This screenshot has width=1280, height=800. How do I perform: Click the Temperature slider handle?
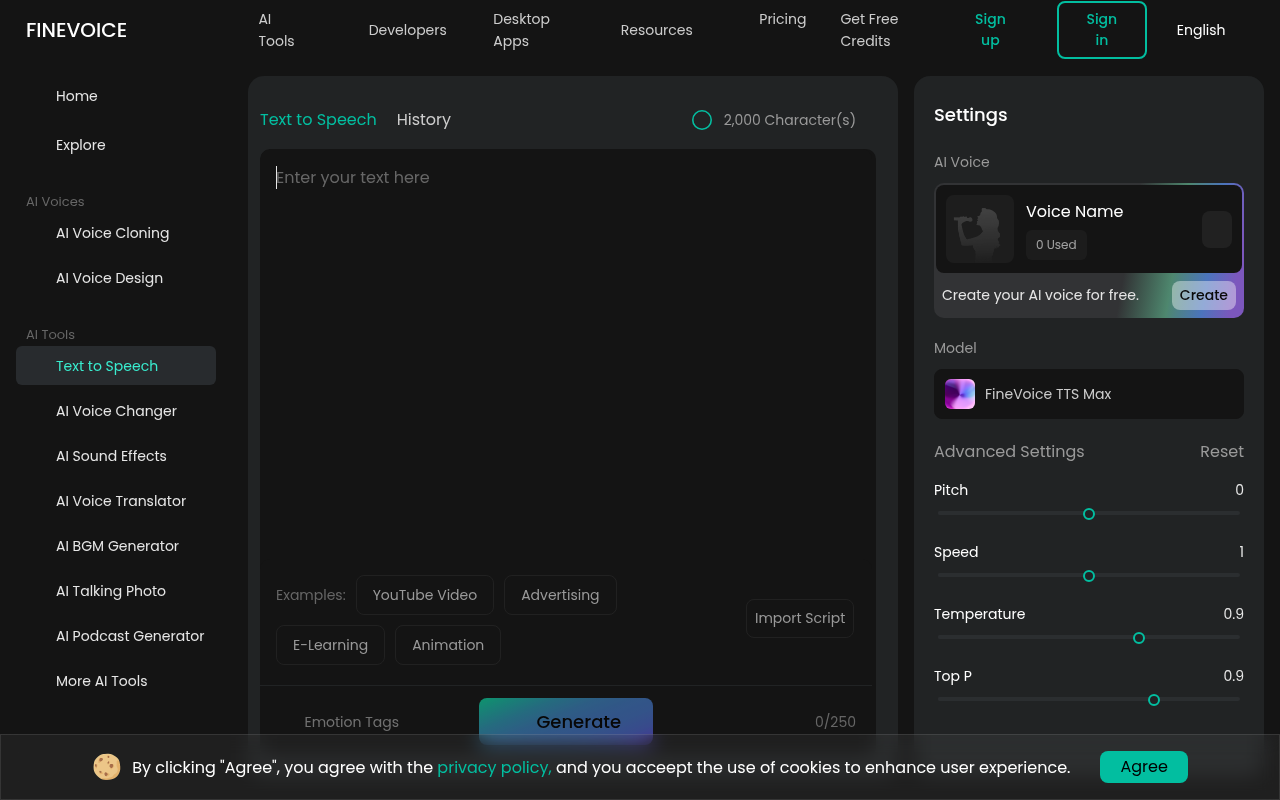point(1138,638)
